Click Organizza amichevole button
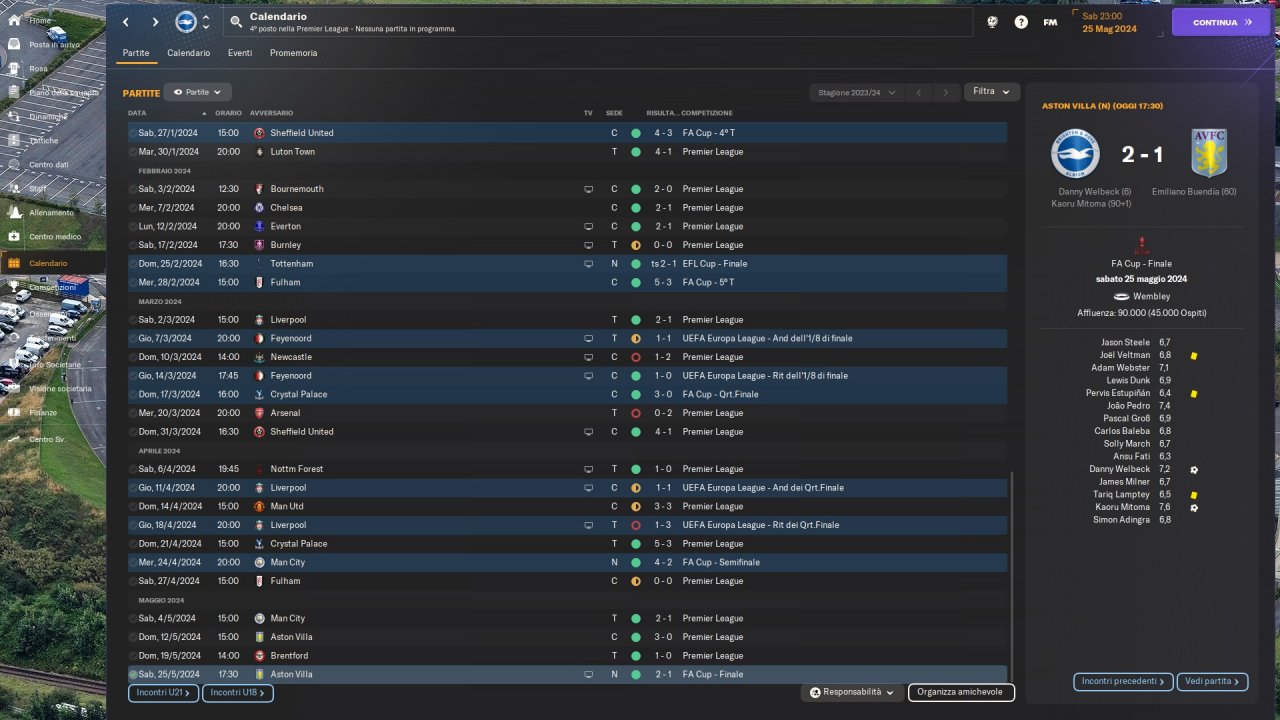The image size is (1280, 720). point(961,692)
